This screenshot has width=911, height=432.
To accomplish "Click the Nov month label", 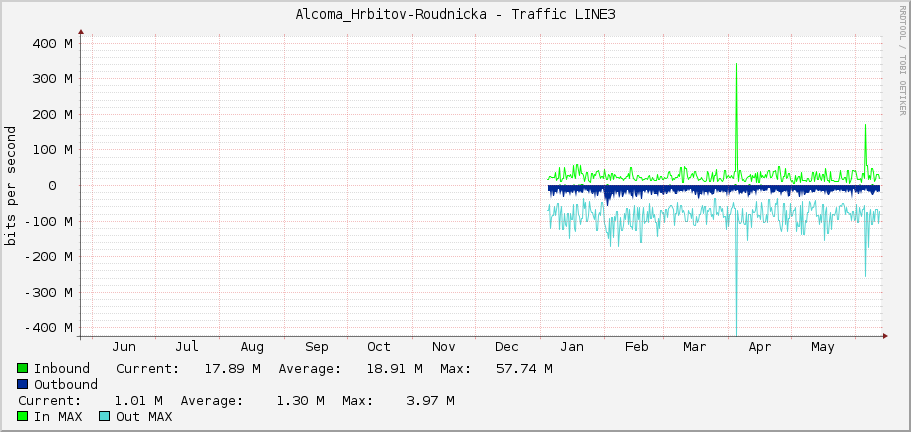I will click(443, 347).
